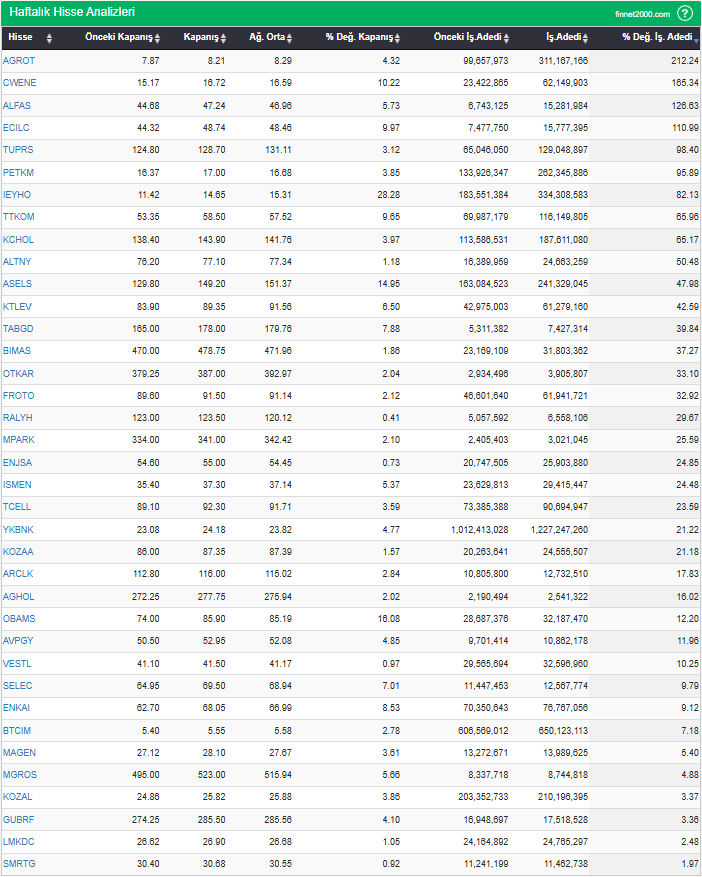Open IEYHO stock link
This screenshot has height=877, width=702.
pyautogui.click(x=17, y=195)
